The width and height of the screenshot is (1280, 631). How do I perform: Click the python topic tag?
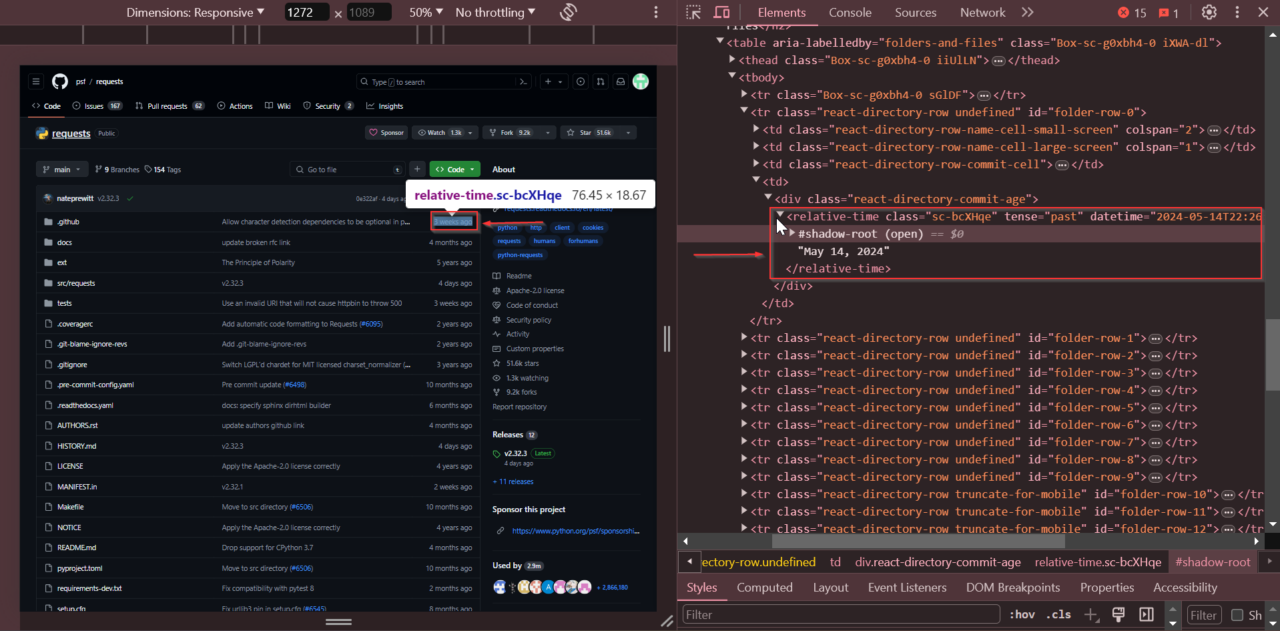(x=507, y=228)
